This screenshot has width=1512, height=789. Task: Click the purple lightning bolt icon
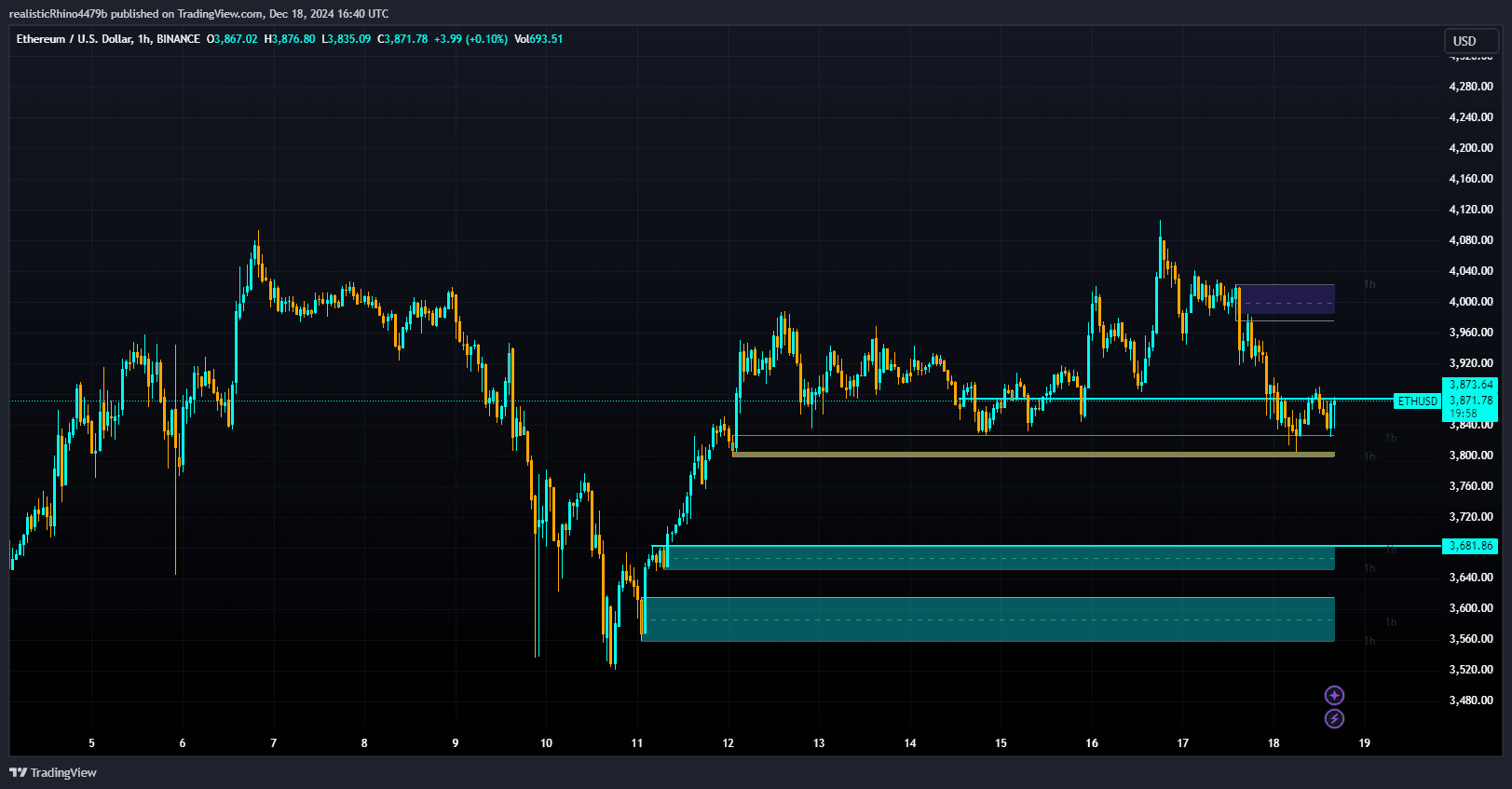1334,718
